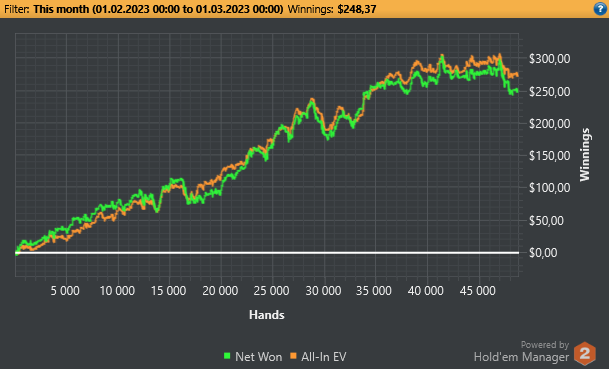Click the 25 000 hands axis label

pyautogui.click(x=271, y=291)
